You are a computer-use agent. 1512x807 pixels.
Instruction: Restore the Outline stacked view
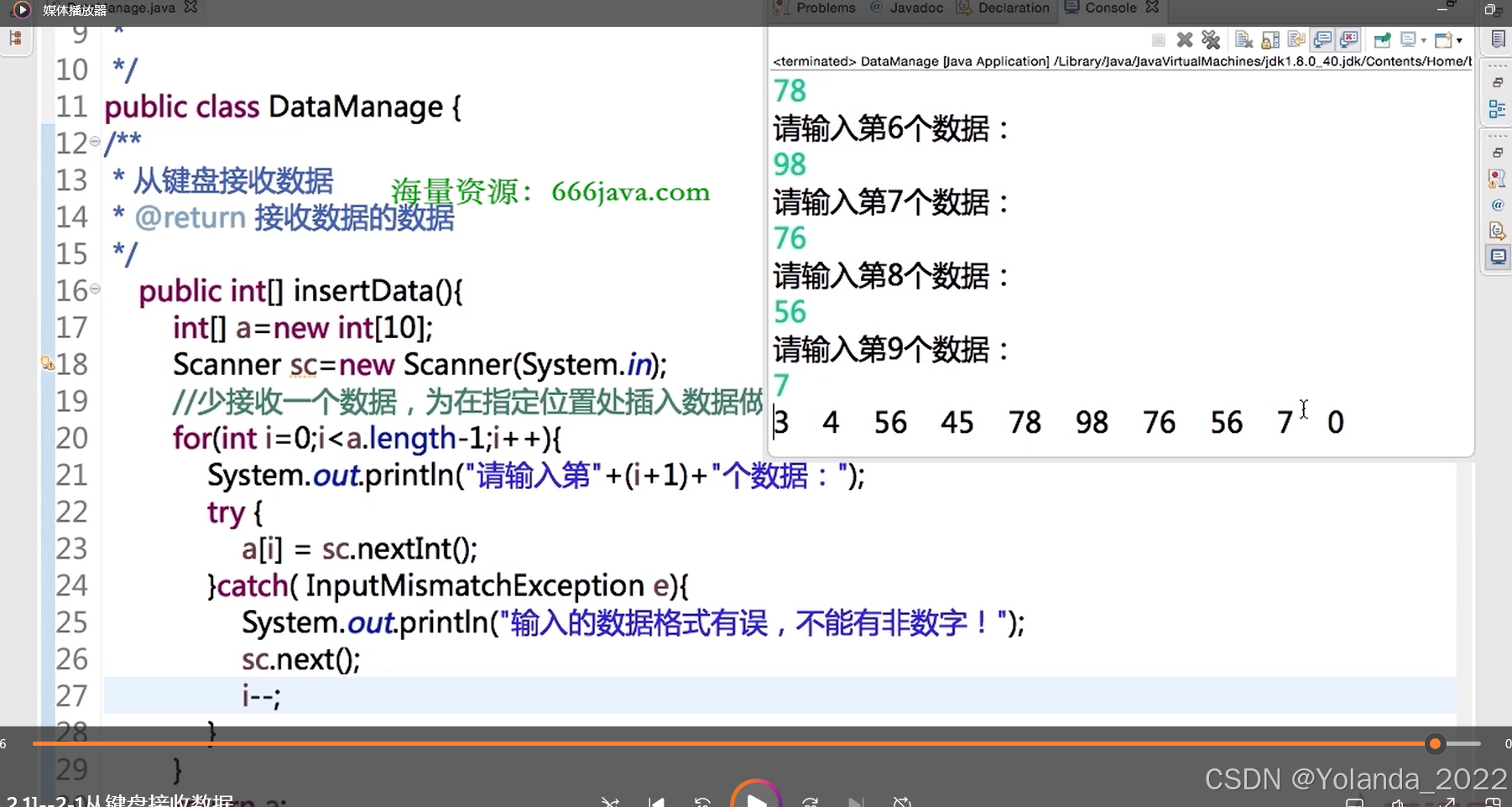[x=1498, y=82]
